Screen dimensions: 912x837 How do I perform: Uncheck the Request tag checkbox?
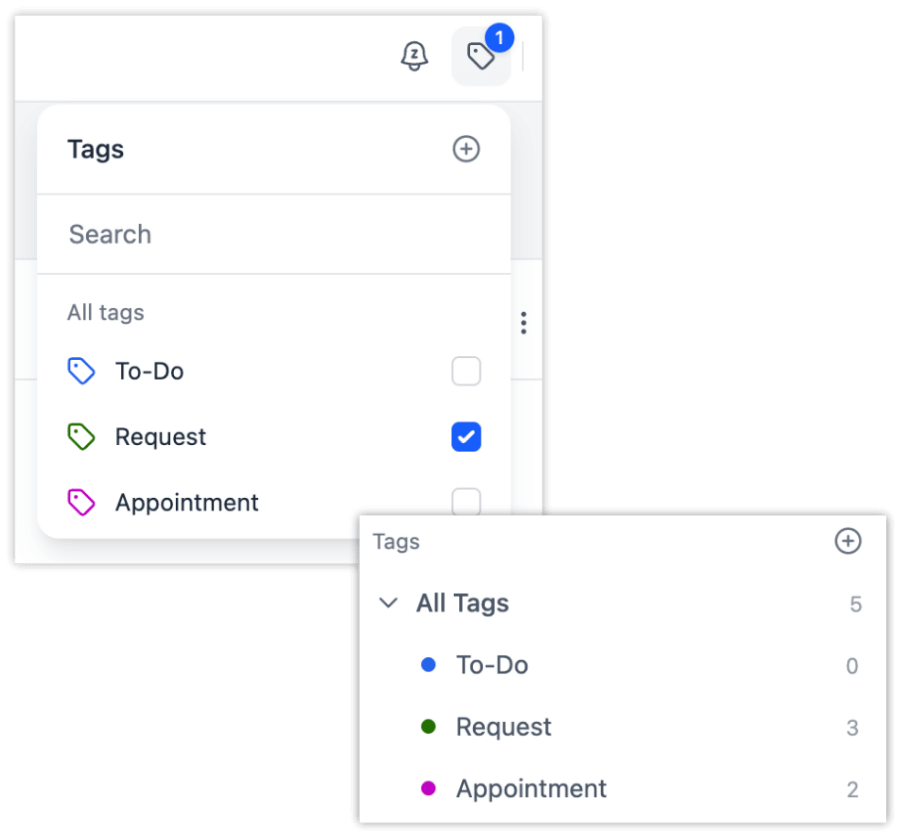coord(466,437)
